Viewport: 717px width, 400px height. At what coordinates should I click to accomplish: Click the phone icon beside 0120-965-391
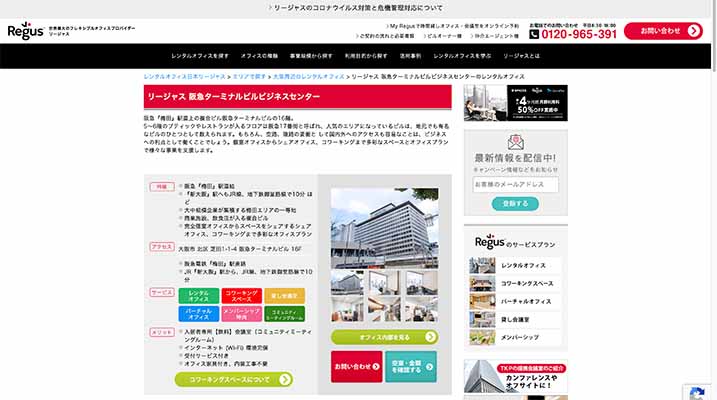point(534,34)
